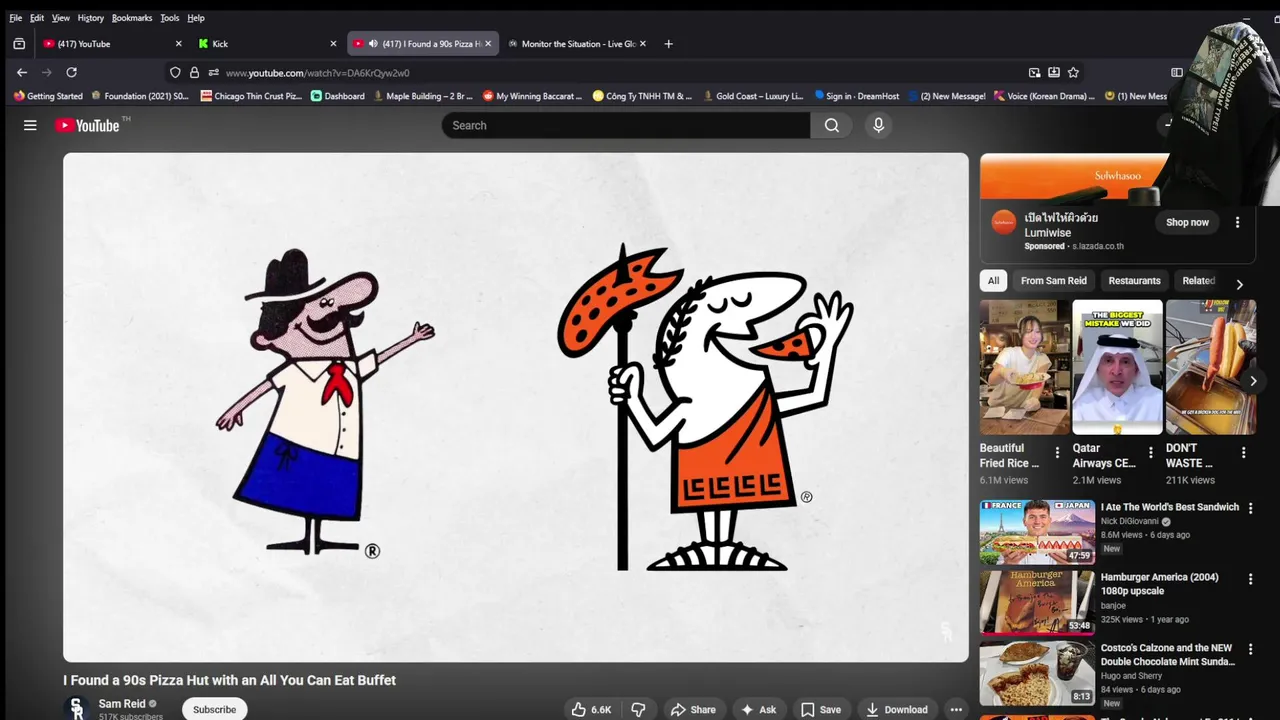The image size is (1280, 720).
Task: Save the video to a playlist
Action: pyautogui.click(x=820, y=709)
